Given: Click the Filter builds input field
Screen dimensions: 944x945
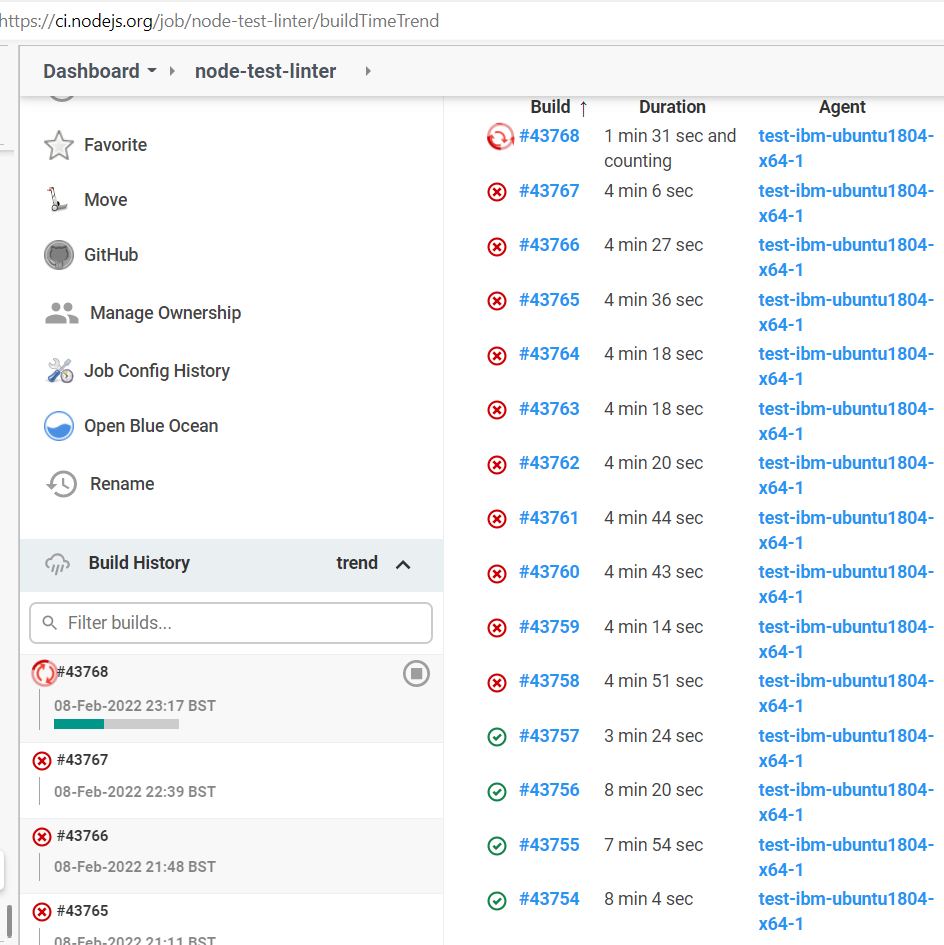Looking at the screenshot, I should (x=231, y=623).
